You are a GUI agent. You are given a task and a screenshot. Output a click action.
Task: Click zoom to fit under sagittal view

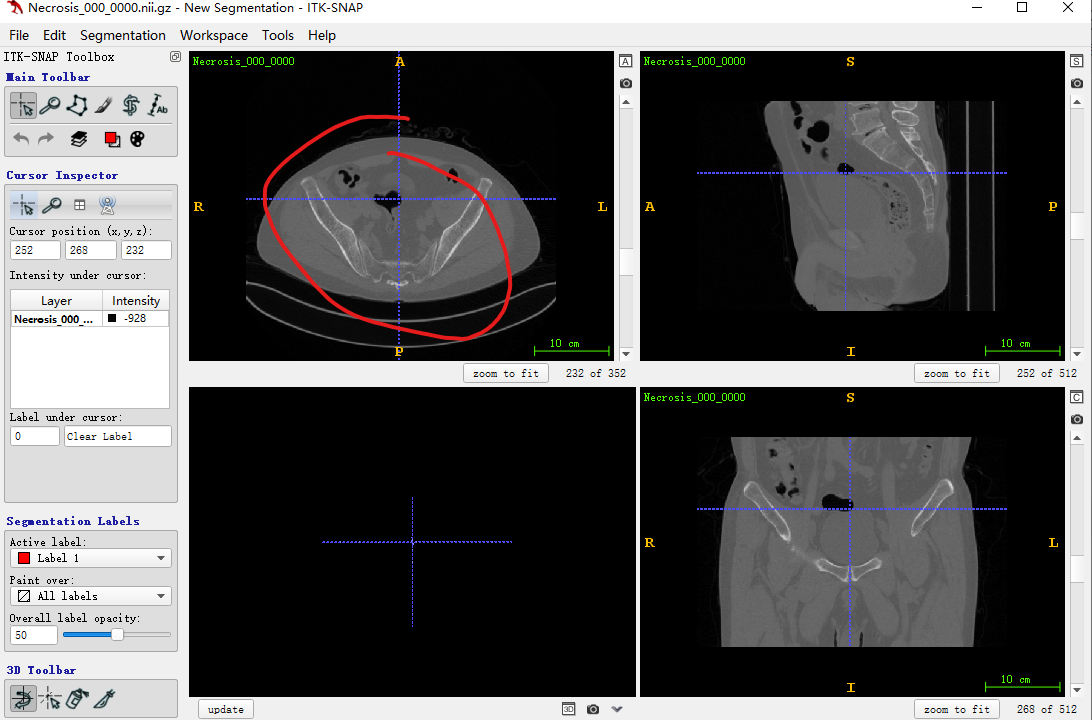coord(957,373)
